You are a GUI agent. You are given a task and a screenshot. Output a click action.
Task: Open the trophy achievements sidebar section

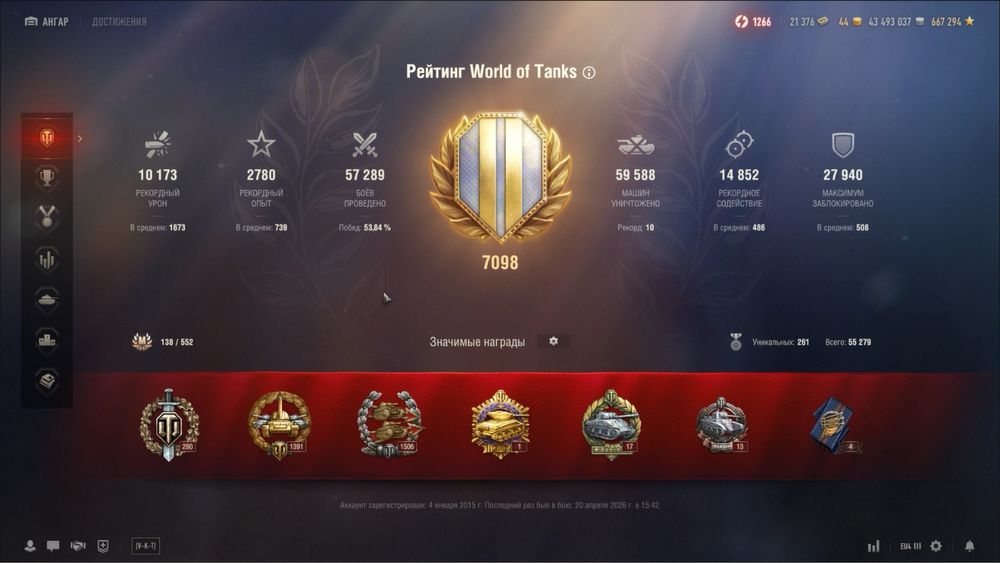click(47, 178)
